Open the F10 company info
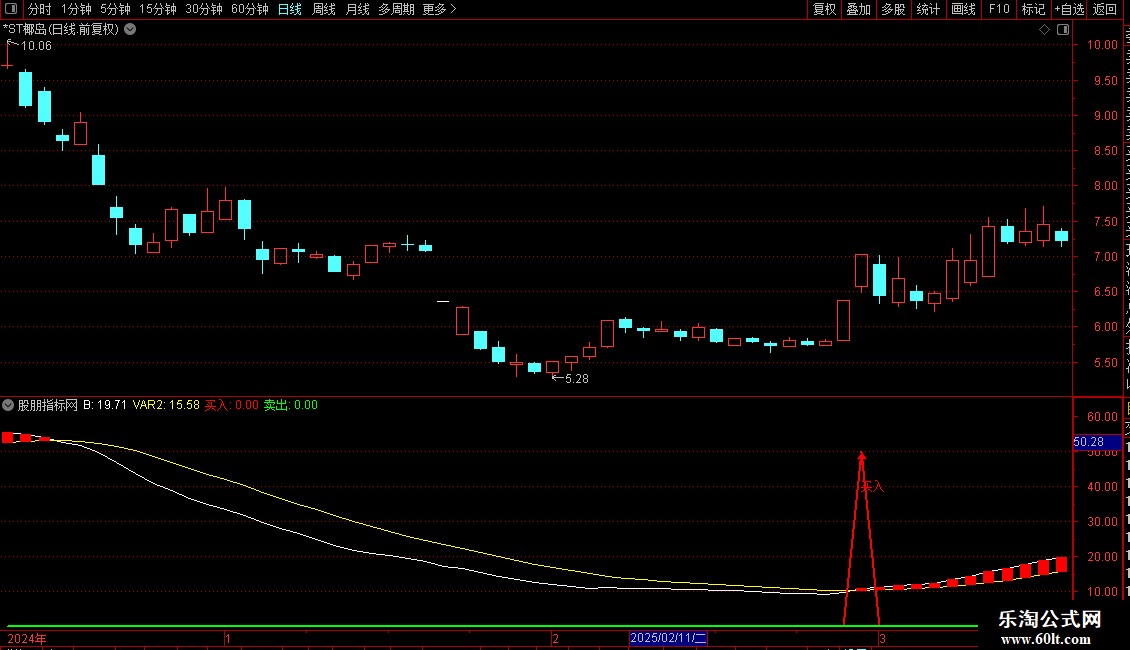Image resolution: width=1130 pixels, height=650 pixels. click(x=999, y=9)
